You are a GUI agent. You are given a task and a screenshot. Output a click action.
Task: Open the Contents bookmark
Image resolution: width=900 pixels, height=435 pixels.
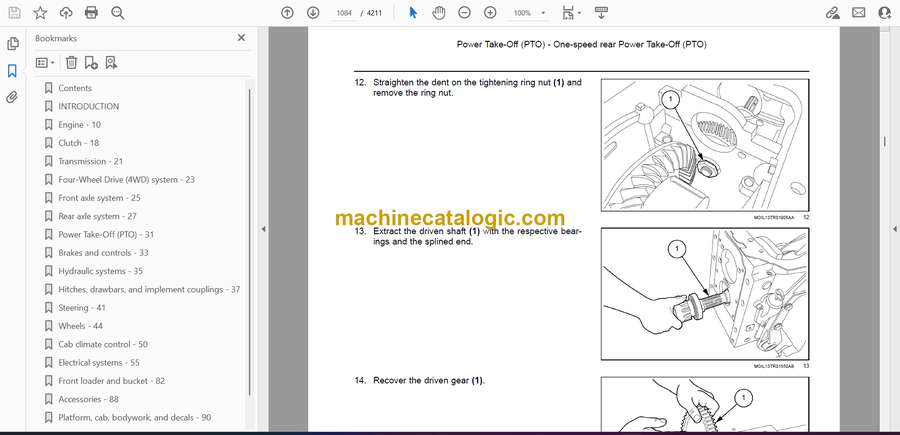click(x=75, y=88)
